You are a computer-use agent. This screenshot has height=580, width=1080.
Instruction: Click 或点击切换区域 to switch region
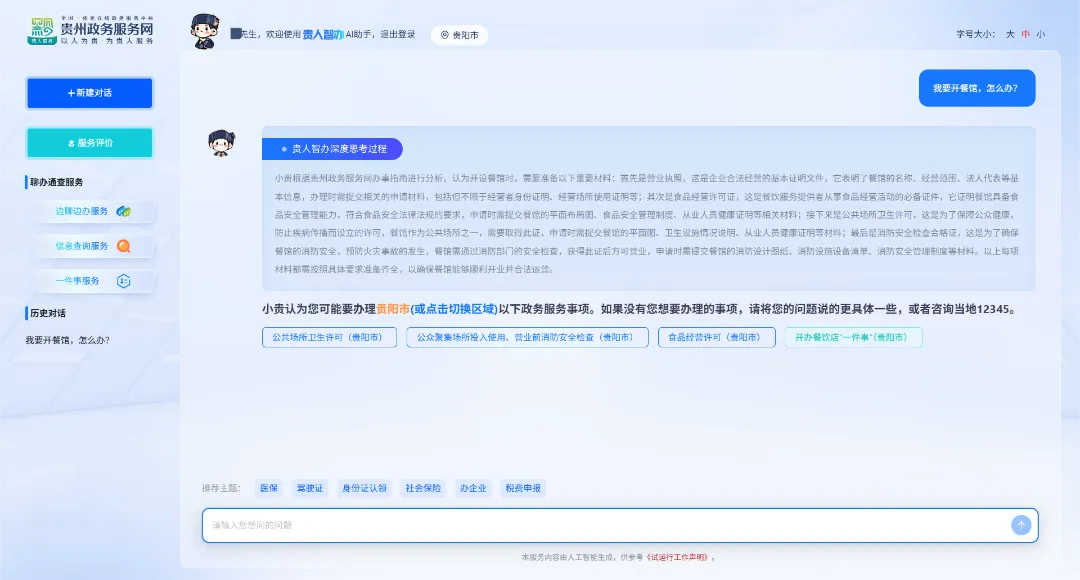454,309
